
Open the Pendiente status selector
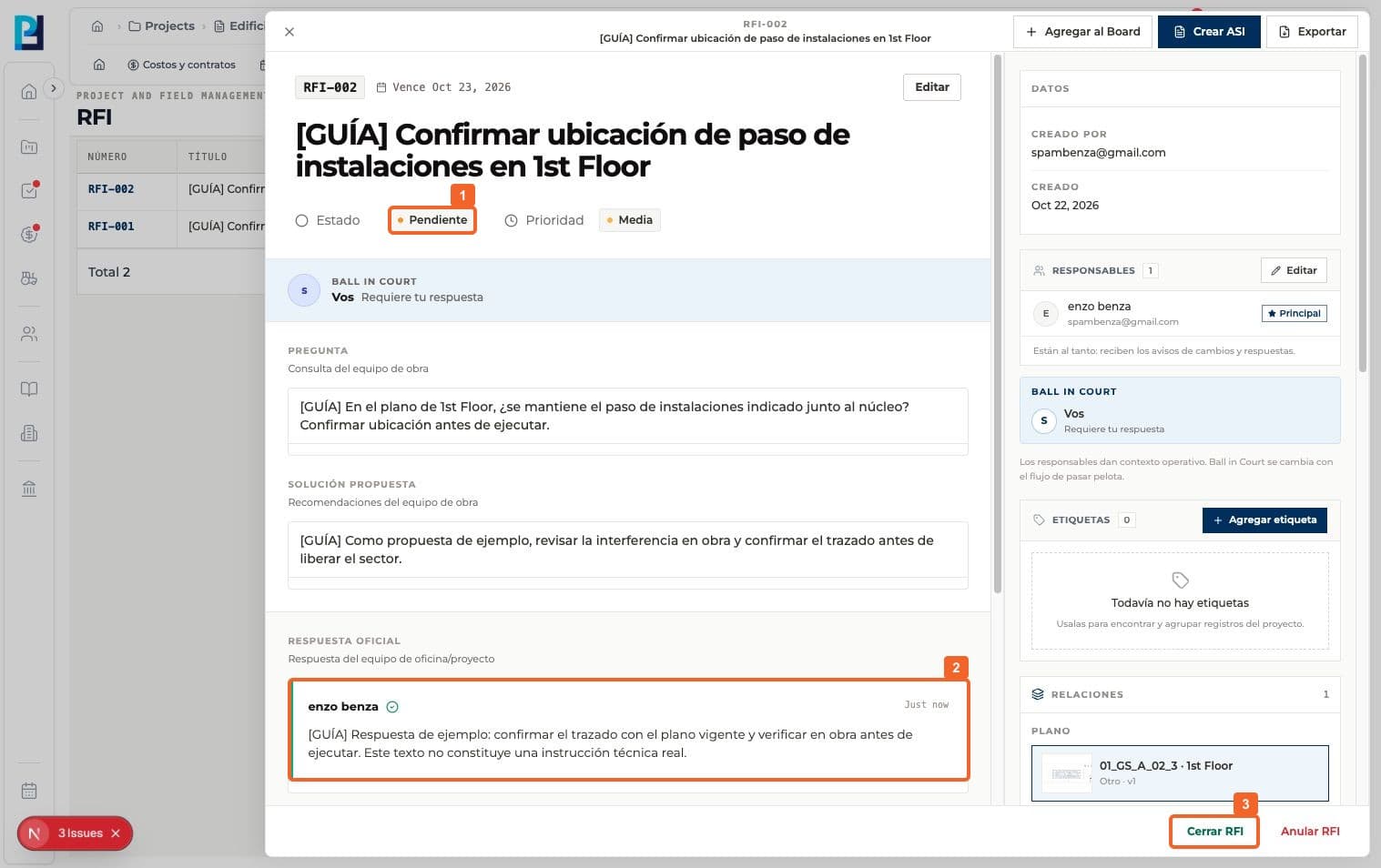432,220
